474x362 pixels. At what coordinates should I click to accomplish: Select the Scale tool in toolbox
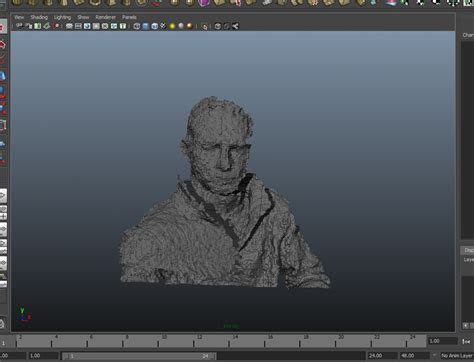pos(3,108)
